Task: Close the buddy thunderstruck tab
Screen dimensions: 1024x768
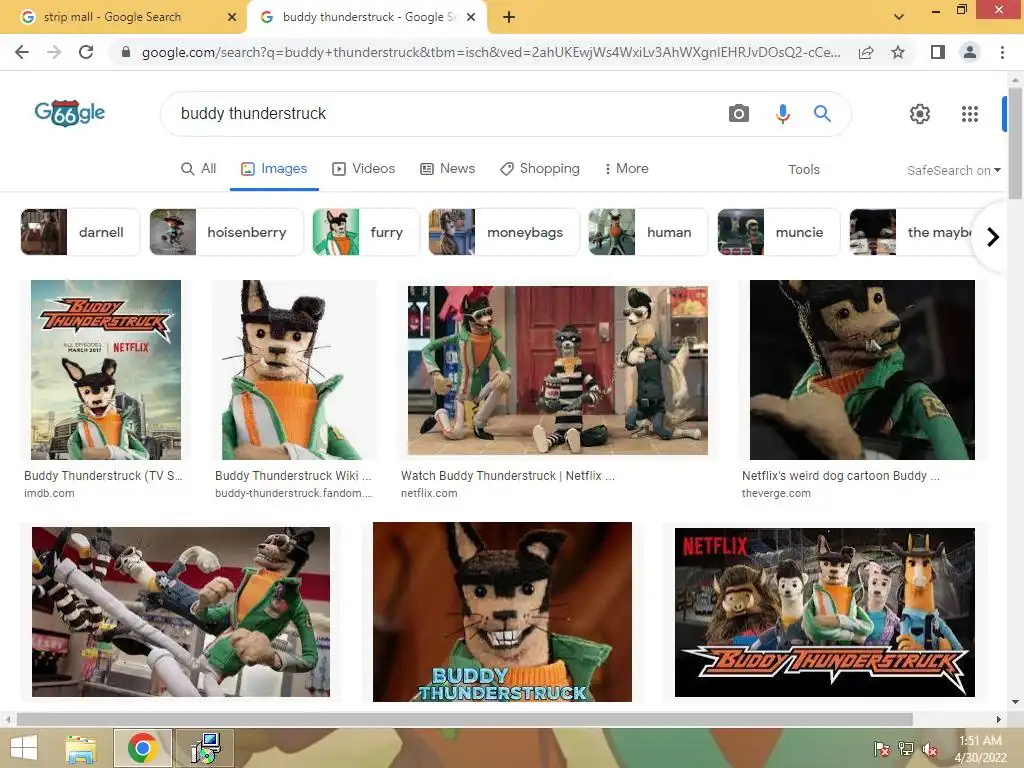Action: pyautogui.click(x=471, y=18)
